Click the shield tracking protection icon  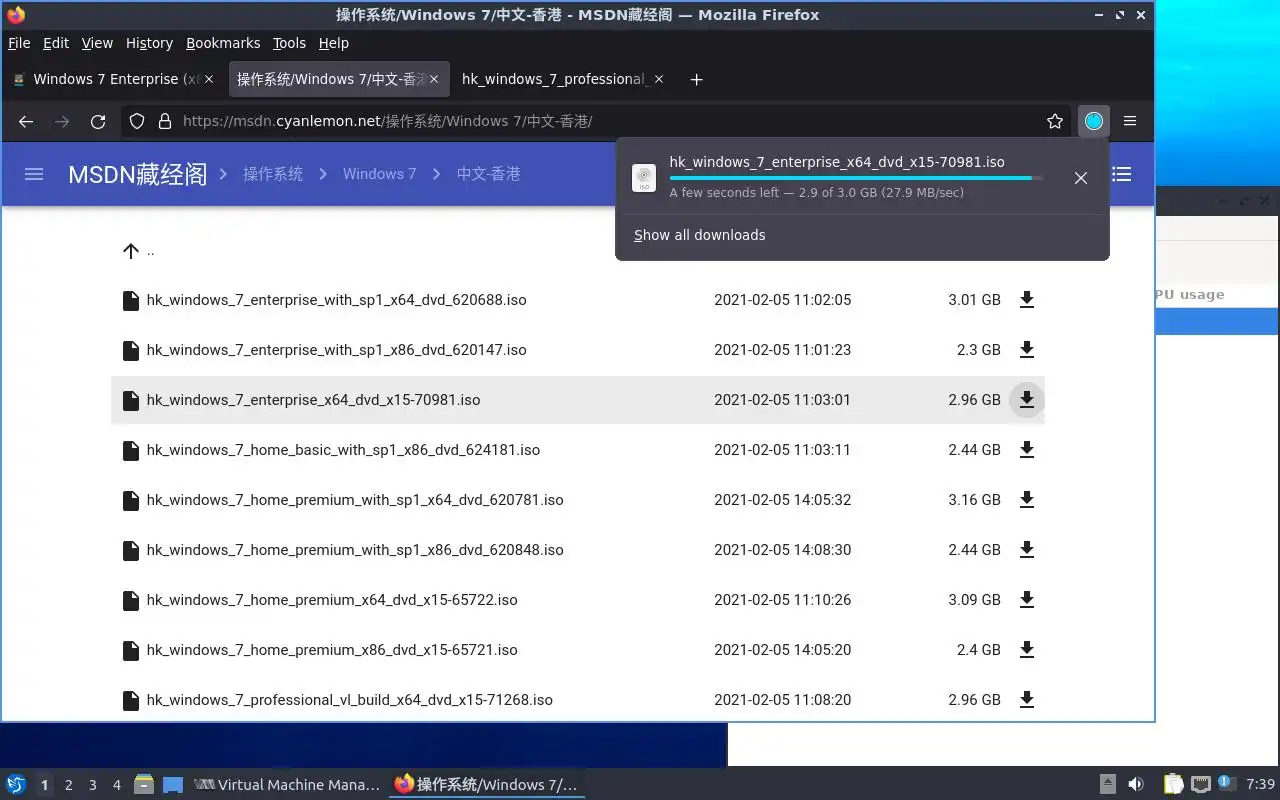pos(138,121)
